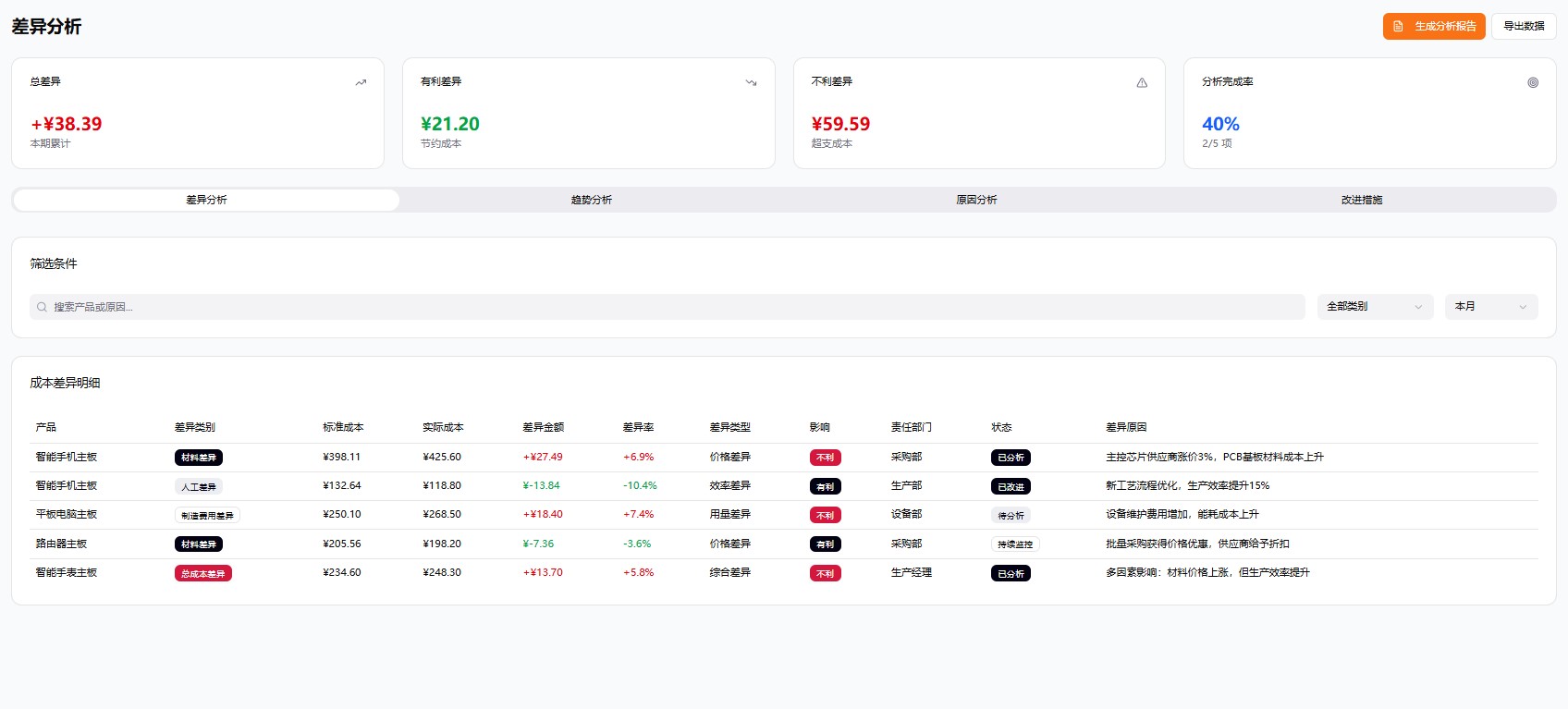Screen dimensions: 1568x709
Task: Click the trending-down icon on 有利差异 card
Action: 751,82
